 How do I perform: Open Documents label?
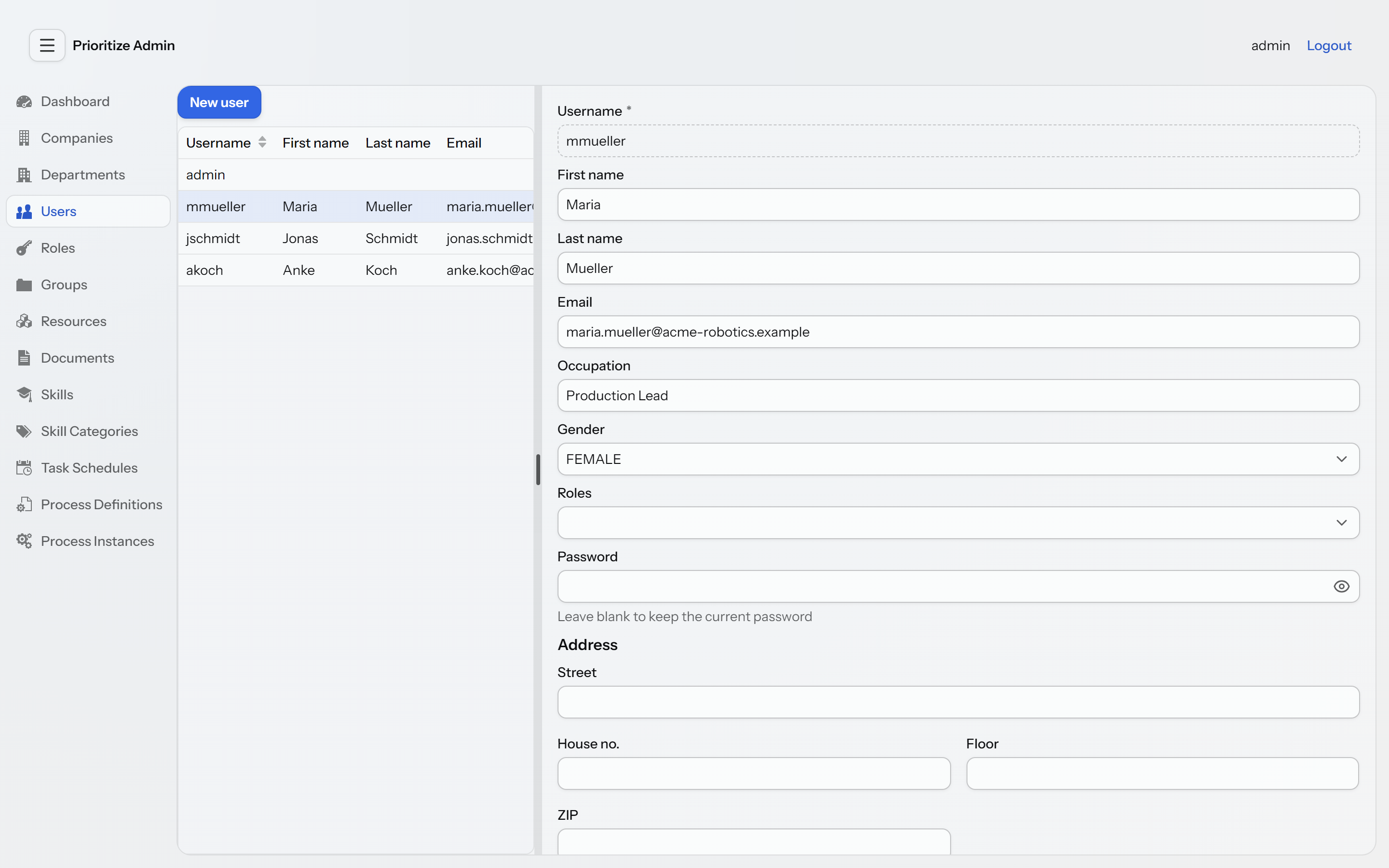pos(78,358)
